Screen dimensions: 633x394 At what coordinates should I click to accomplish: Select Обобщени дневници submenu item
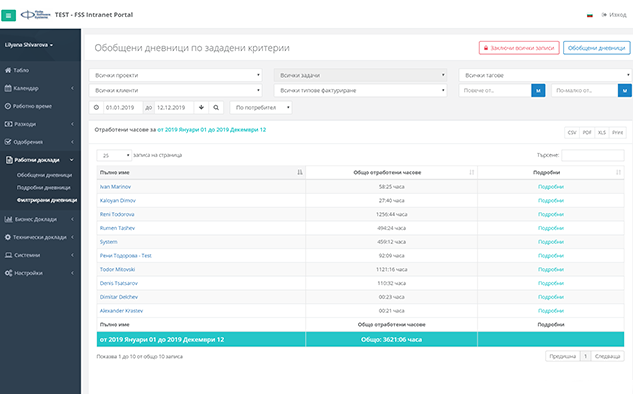click(44, 175)
